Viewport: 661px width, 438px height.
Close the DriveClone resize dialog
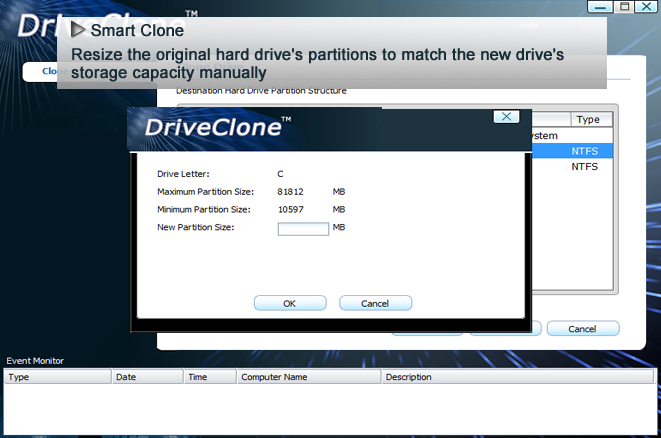pos(506,117)
